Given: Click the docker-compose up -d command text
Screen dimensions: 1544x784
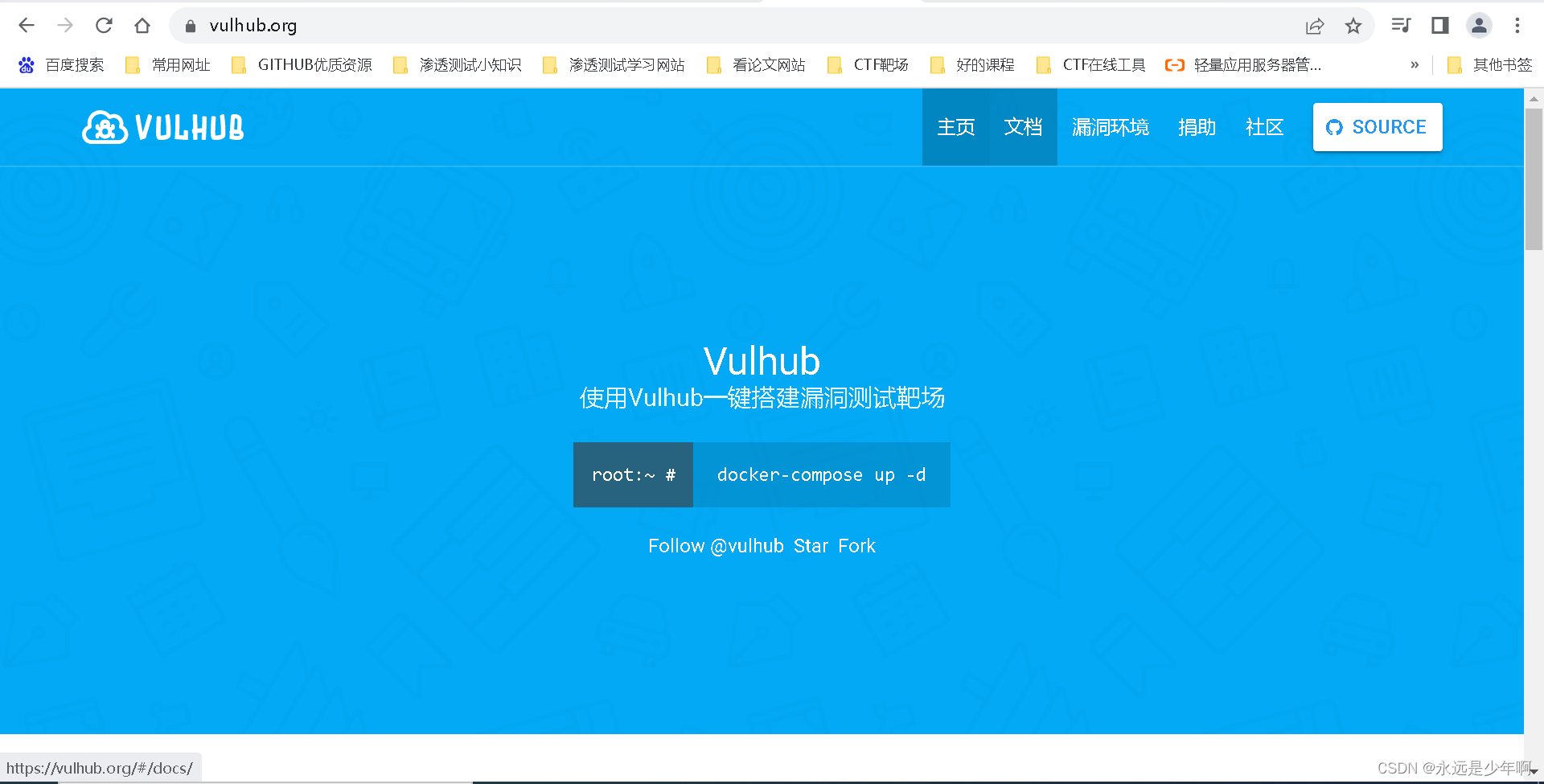Looking at the screenshot, I should [x=821, y=475].
